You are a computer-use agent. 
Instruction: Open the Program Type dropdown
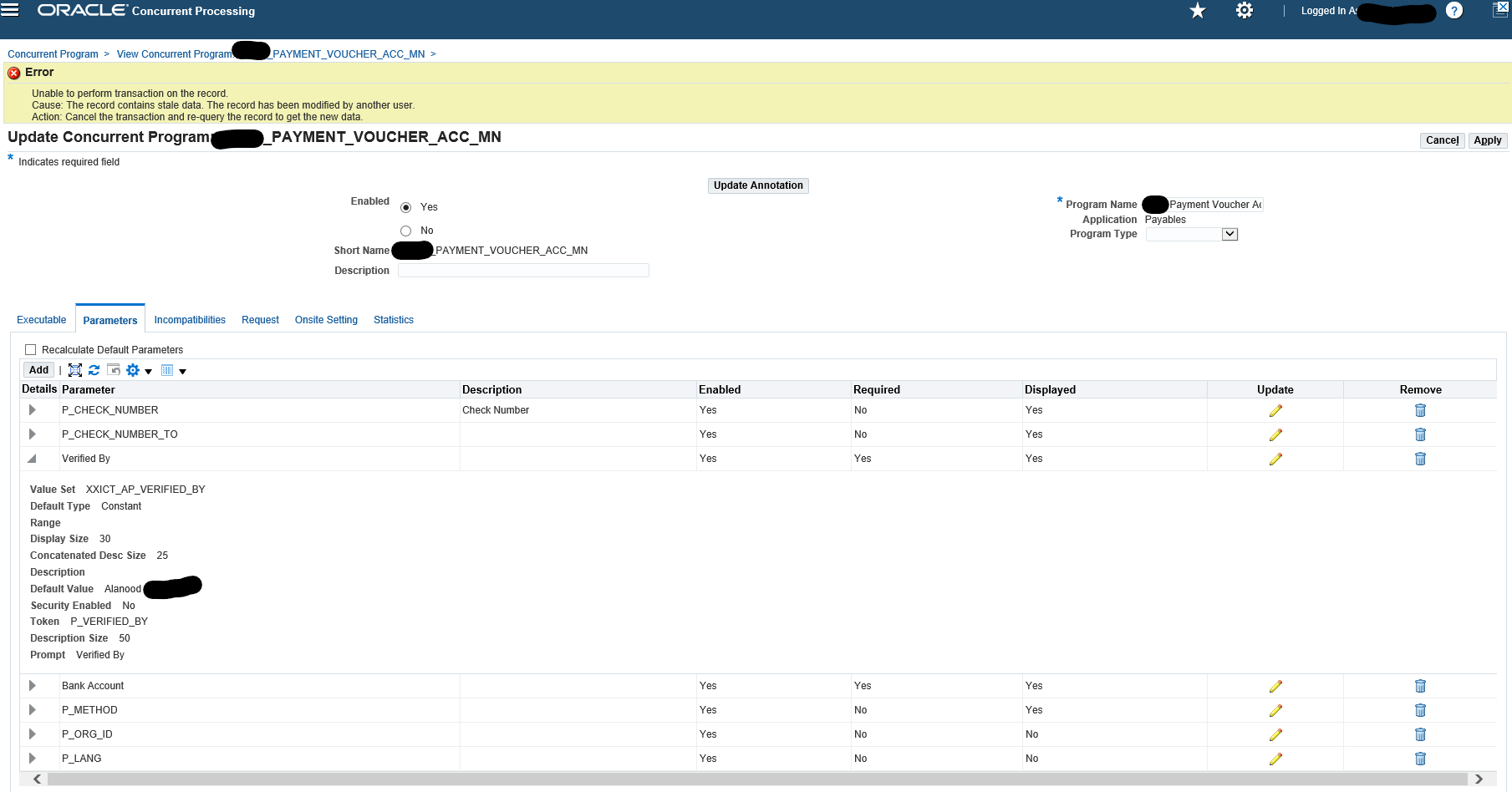(1192, 235)
